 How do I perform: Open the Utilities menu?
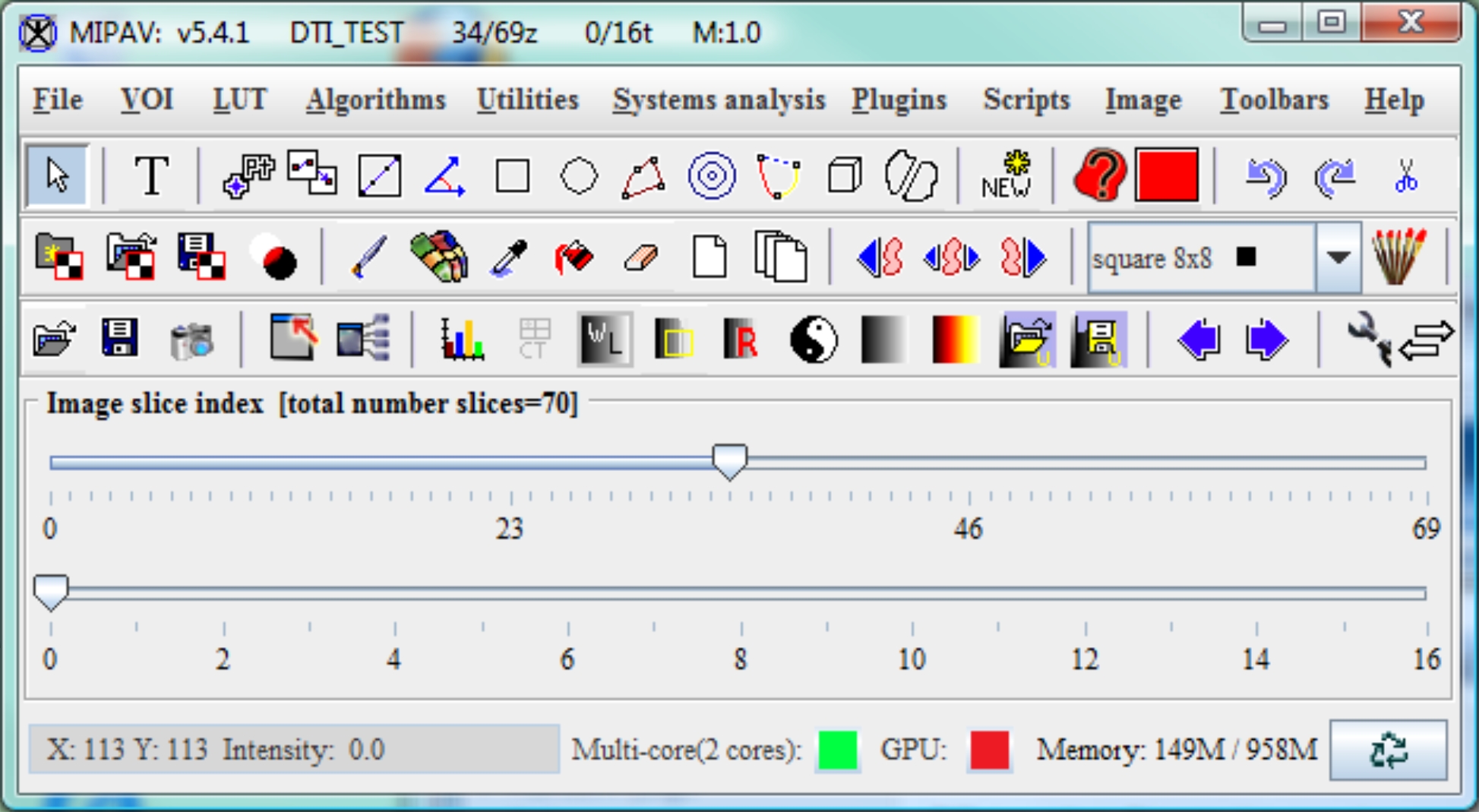click(528, 100)
